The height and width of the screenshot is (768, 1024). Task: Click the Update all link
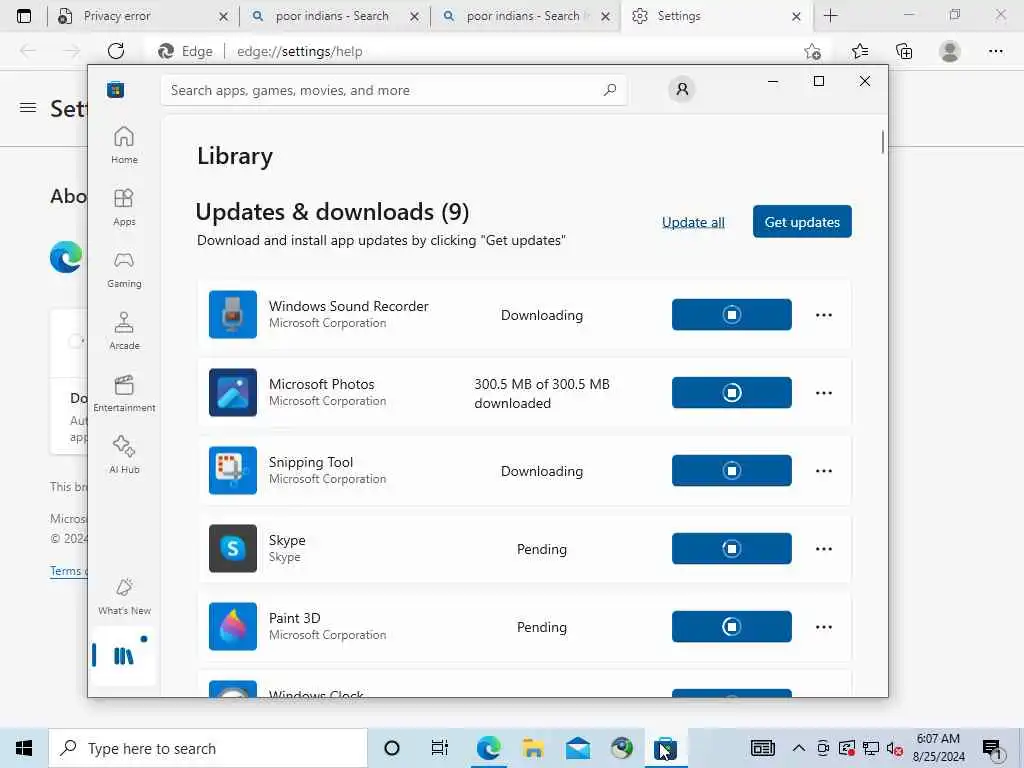tap(693, 222)
